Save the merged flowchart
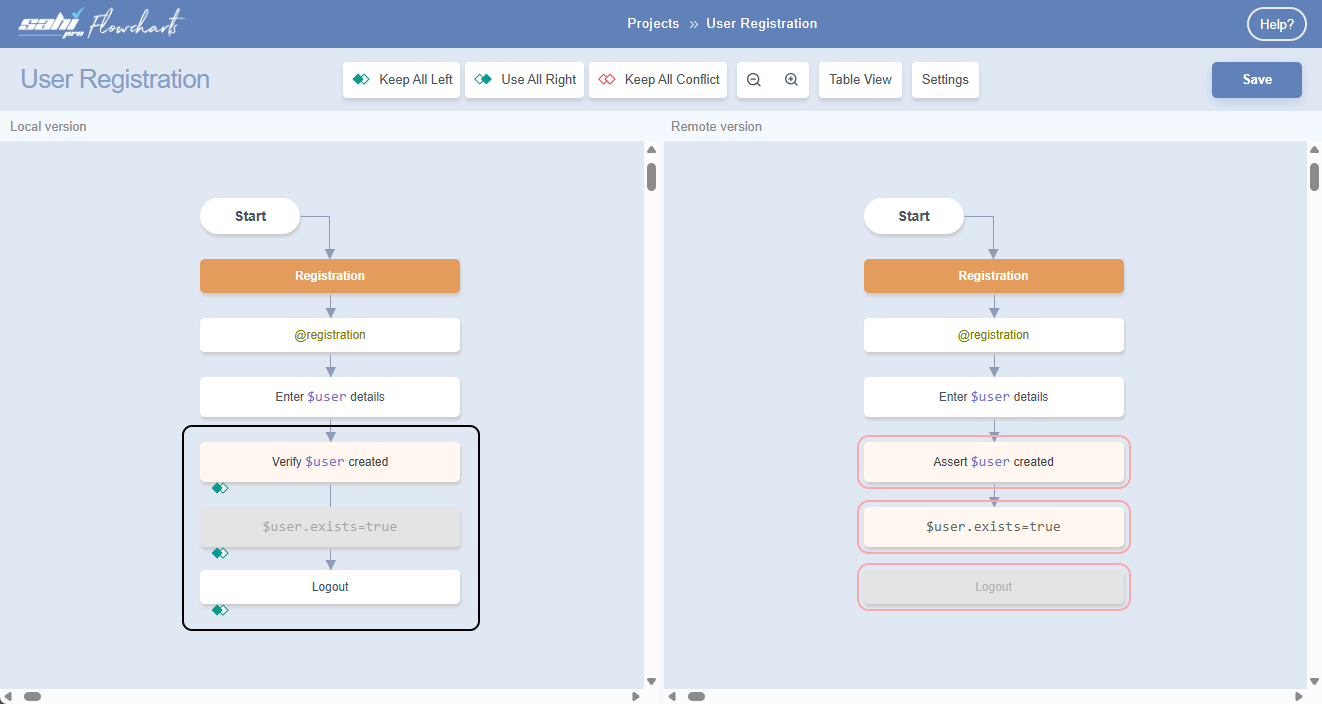Viewport: 1322px width, 704px height. click(1256, 80)
